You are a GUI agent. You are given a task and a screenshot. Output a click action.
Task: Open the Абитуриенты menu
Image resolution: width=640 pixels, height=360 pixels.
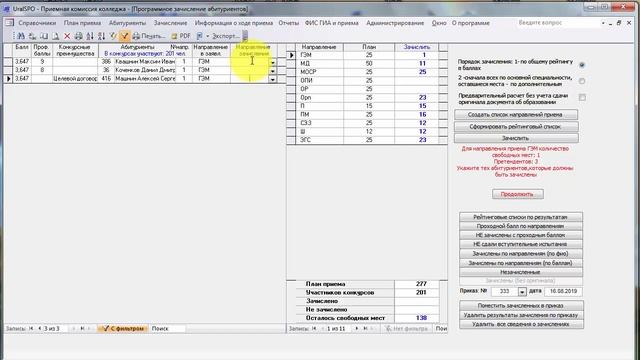click(x=127, y=23)
